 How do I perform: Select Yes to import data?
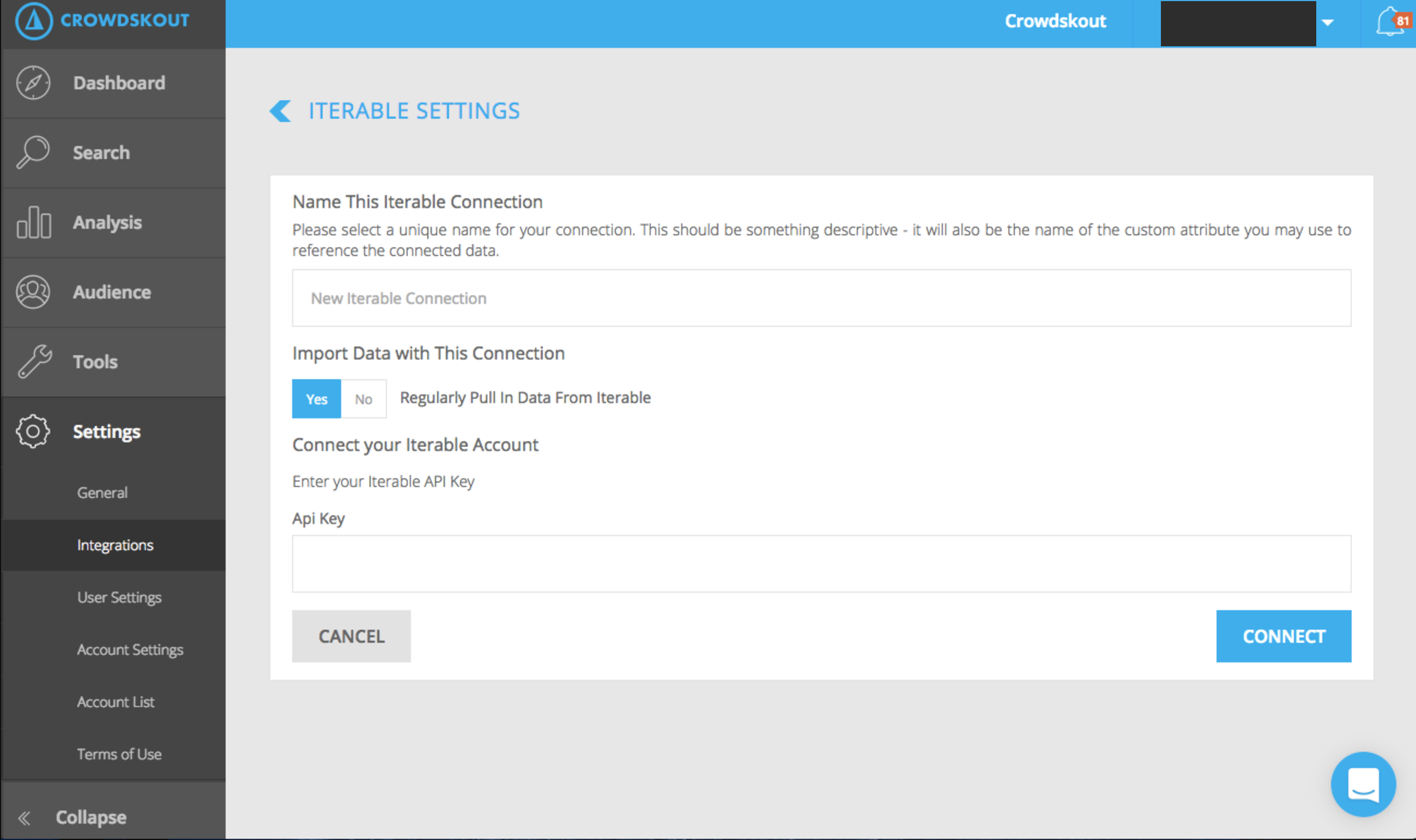pyautogui.click(x=317, y=399)
